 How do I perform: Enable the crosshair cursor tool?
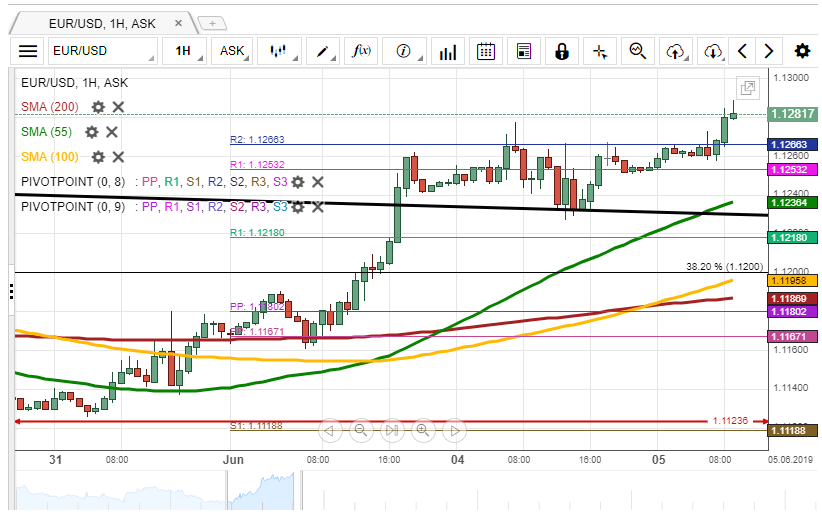600,51
